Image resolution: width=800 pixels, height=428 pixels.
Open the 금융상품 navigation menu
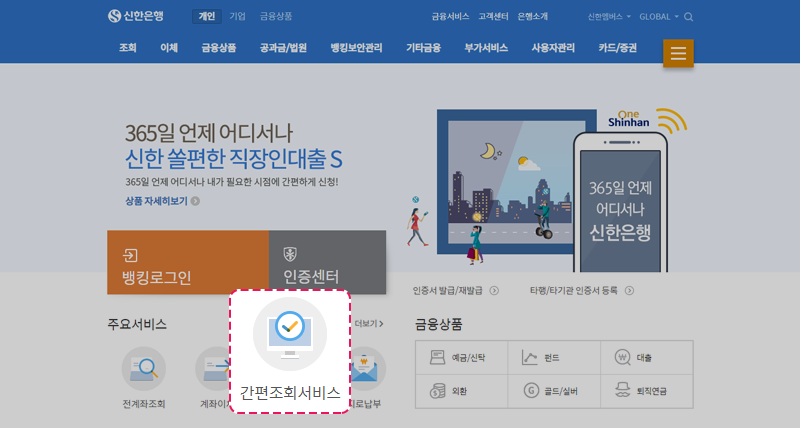(219, 48)
